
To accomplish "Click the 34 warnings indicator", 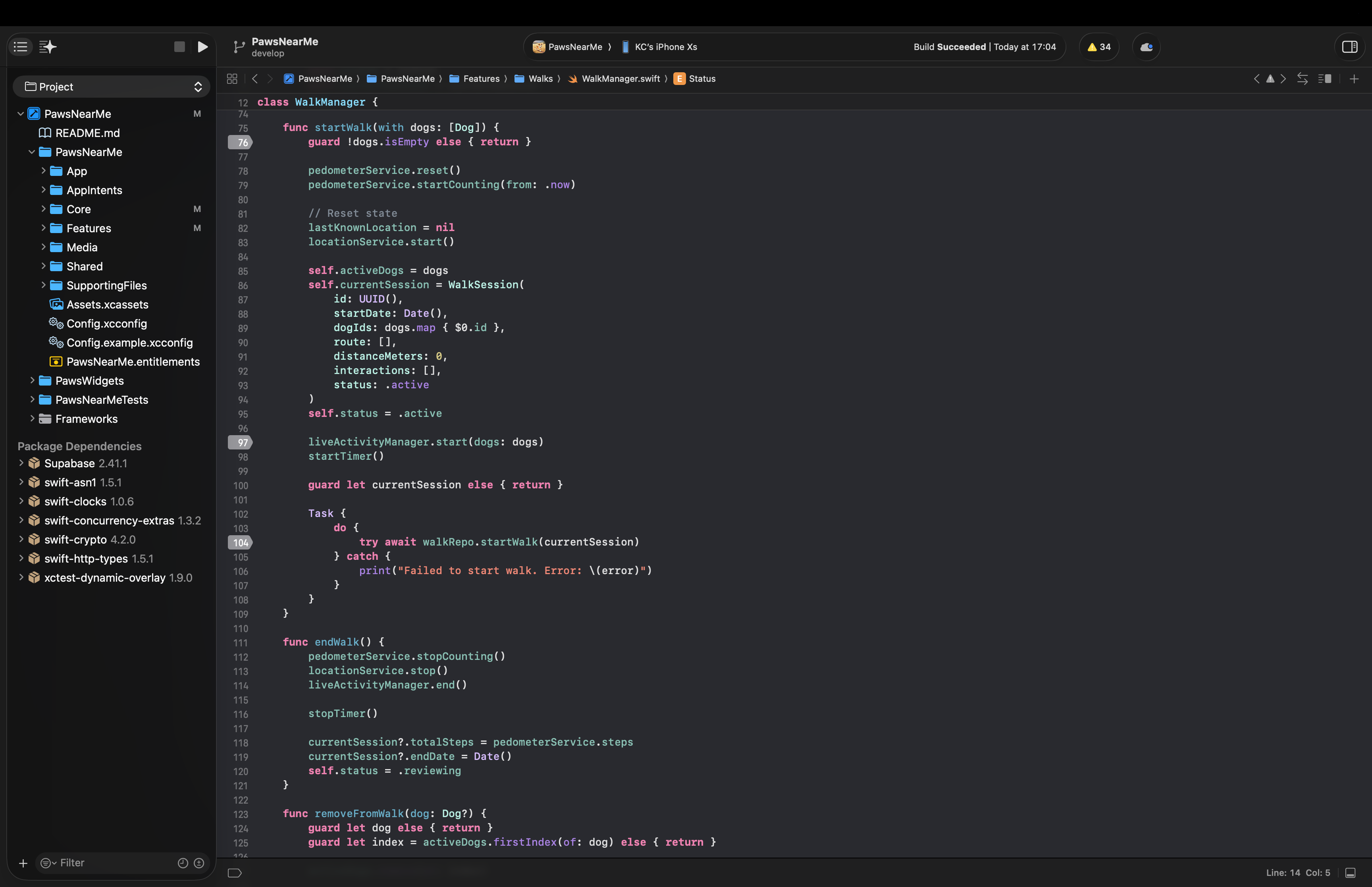I will tap(1098, 47).
